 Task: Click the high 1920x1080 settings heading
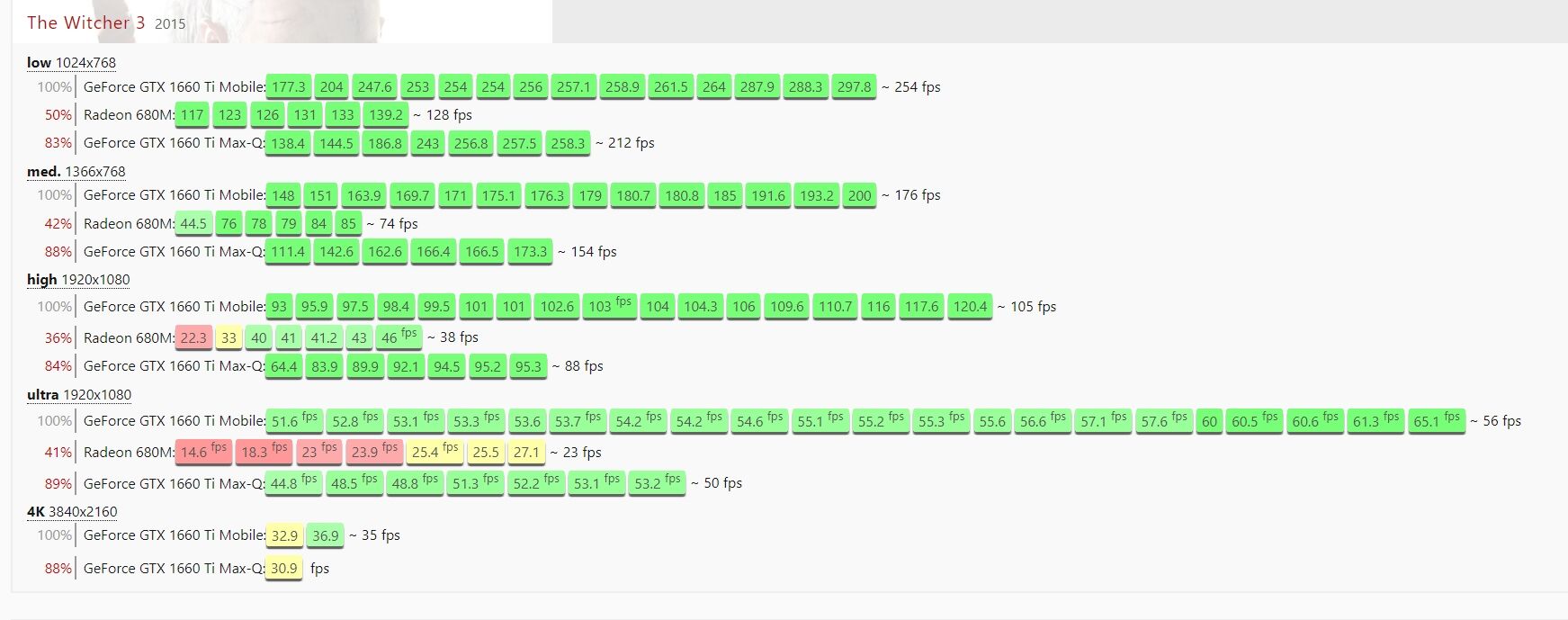(78, 279)
